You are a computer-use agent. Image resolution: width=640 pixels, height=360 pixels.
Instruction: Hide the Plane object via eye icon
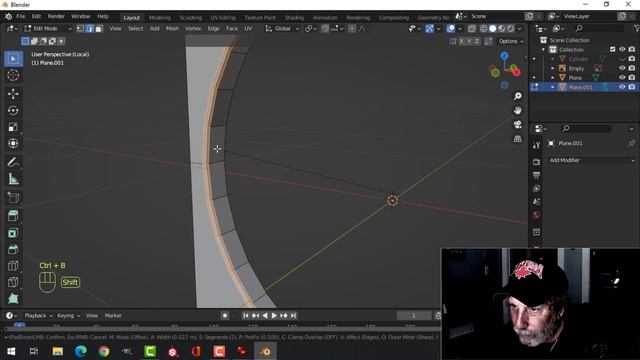(622, 78)
